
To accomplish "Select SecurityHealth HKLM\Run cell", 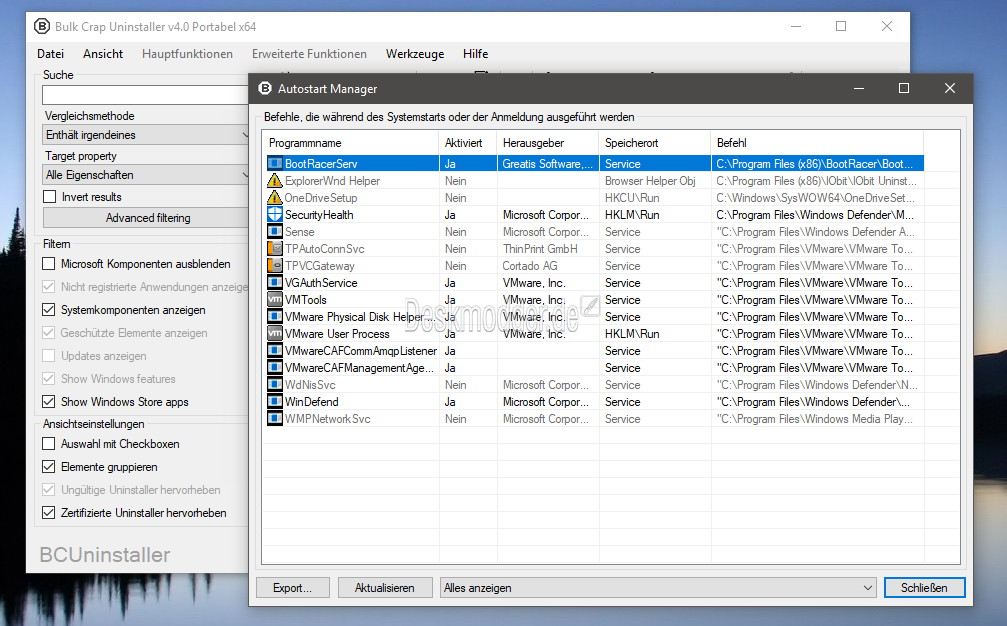I will (x=633, y=215).
